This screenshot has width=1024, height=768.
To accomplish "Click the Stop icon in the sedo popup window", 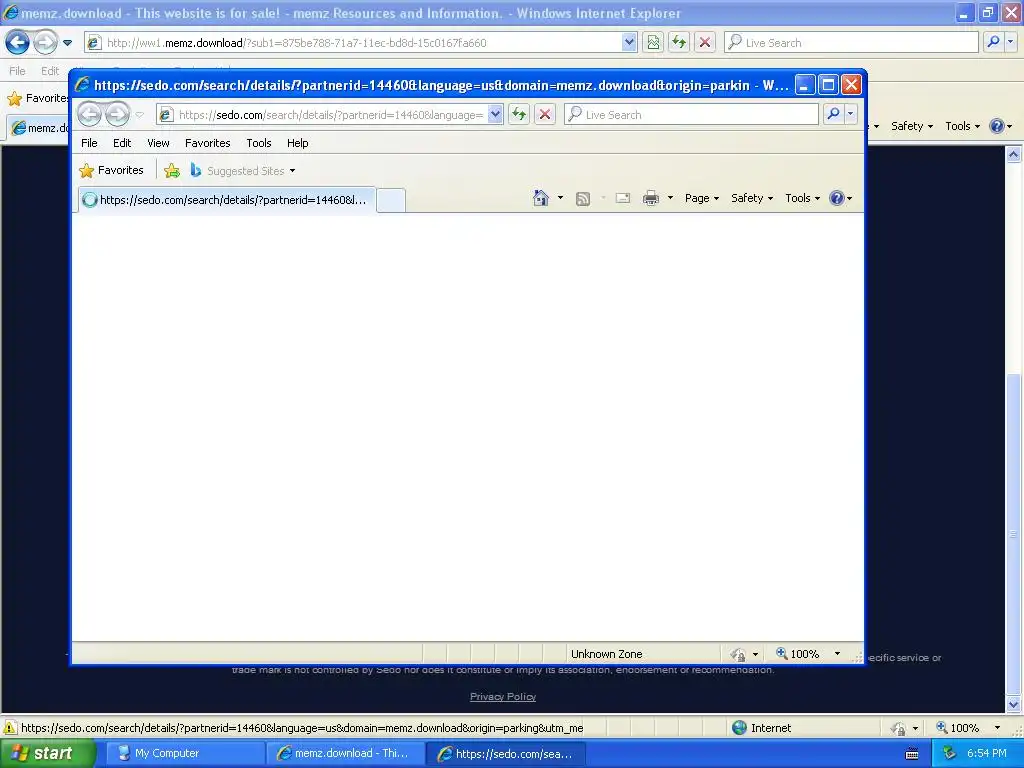I will (x=545, y=115).
